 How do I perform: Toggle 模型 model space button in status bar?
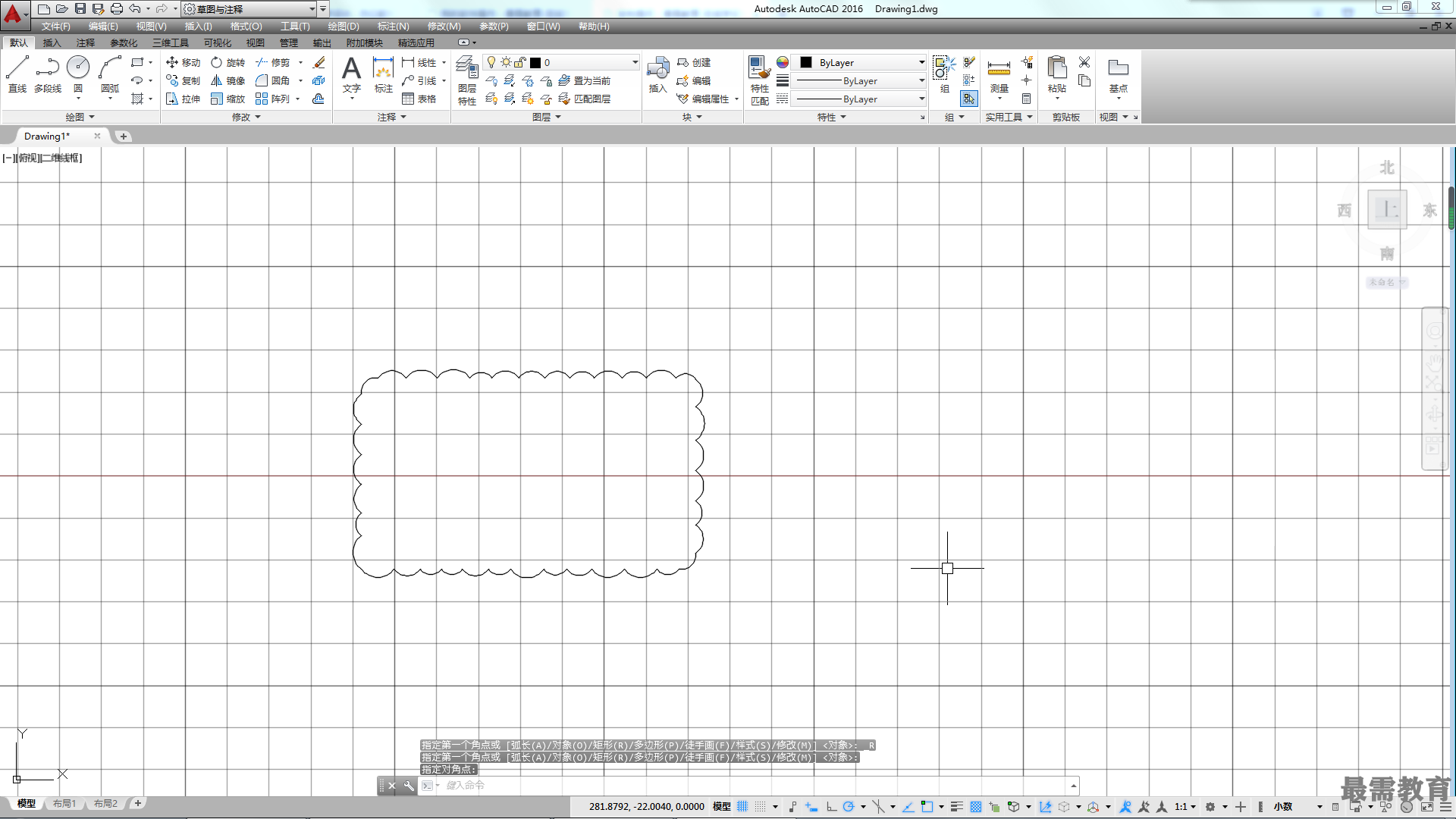coord(721,807)
